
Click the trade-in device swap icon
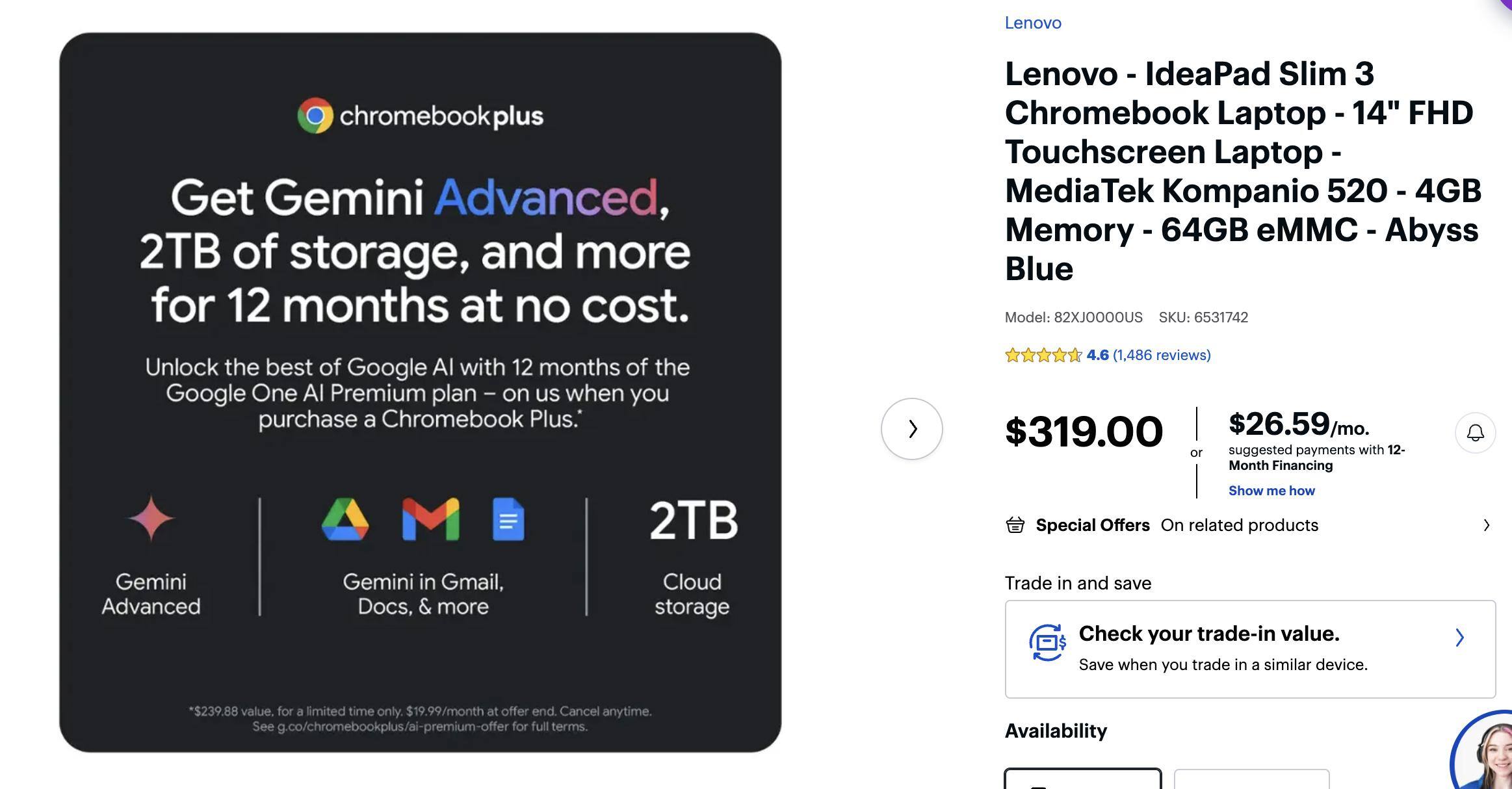(x=1047, y=643)
